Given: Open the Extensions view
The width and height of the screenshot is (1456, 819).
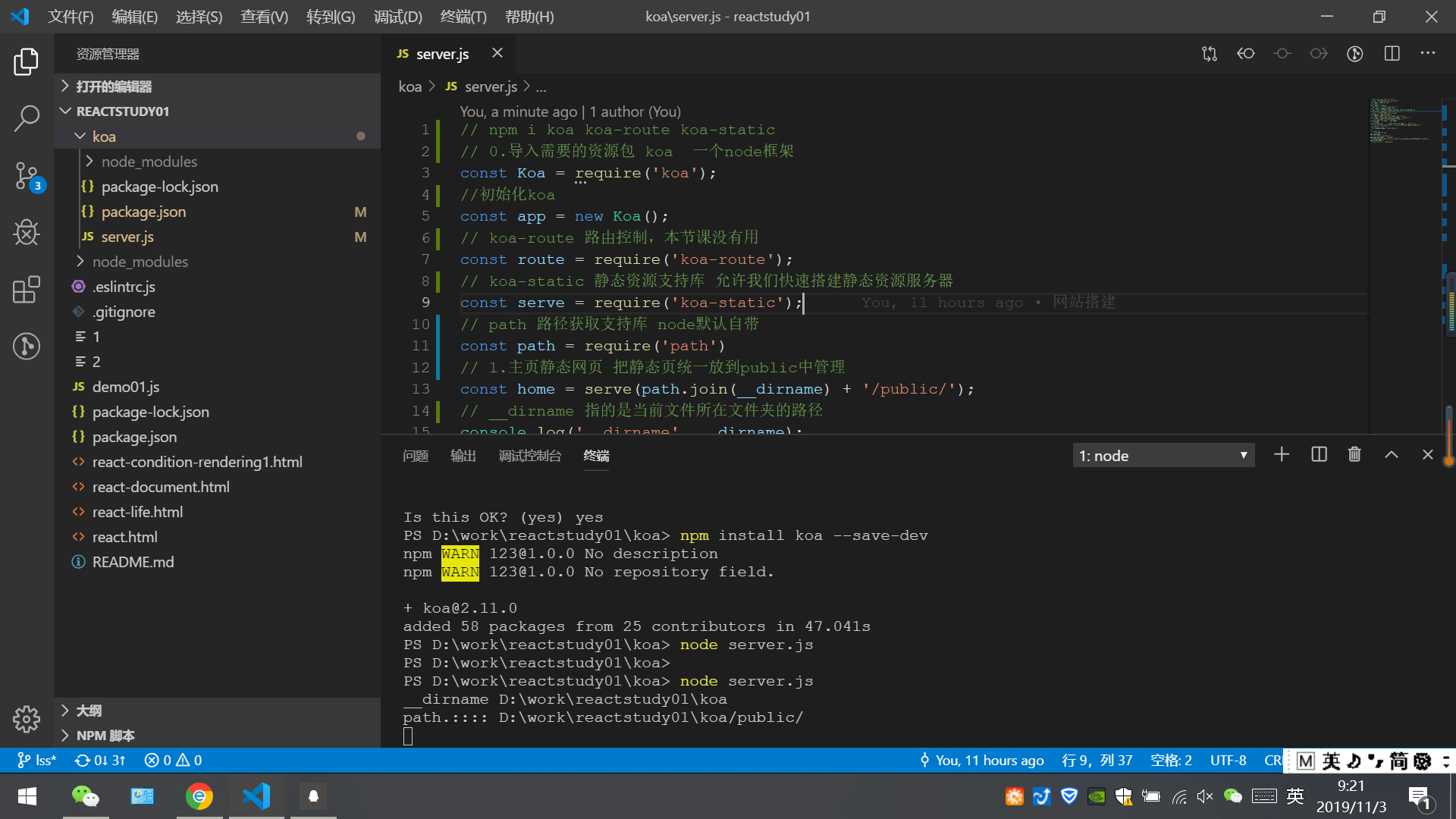Looking at the screenshot, I should pos(27,290).
